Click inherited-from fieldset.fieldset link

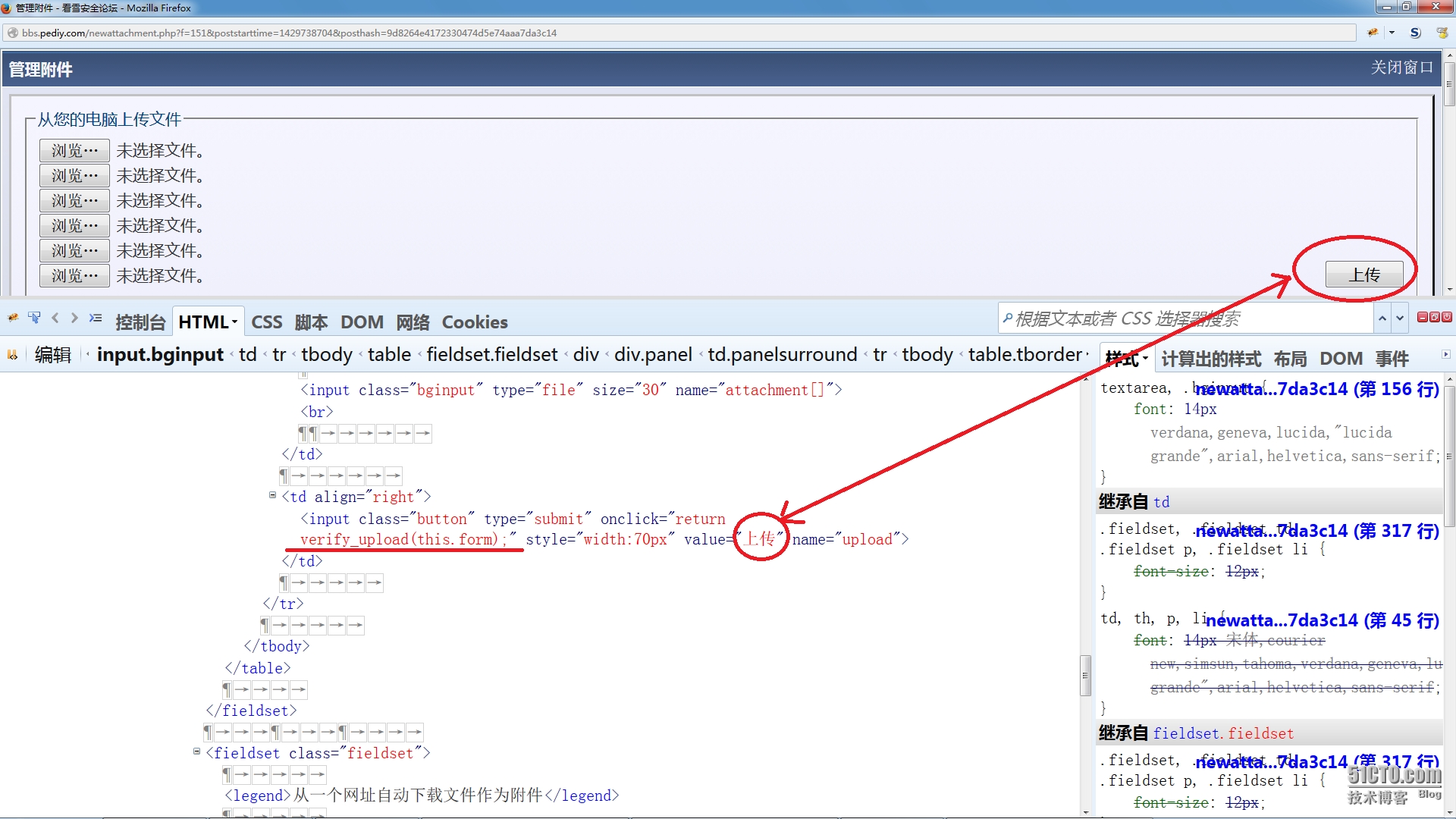(x=1223, y=733)
